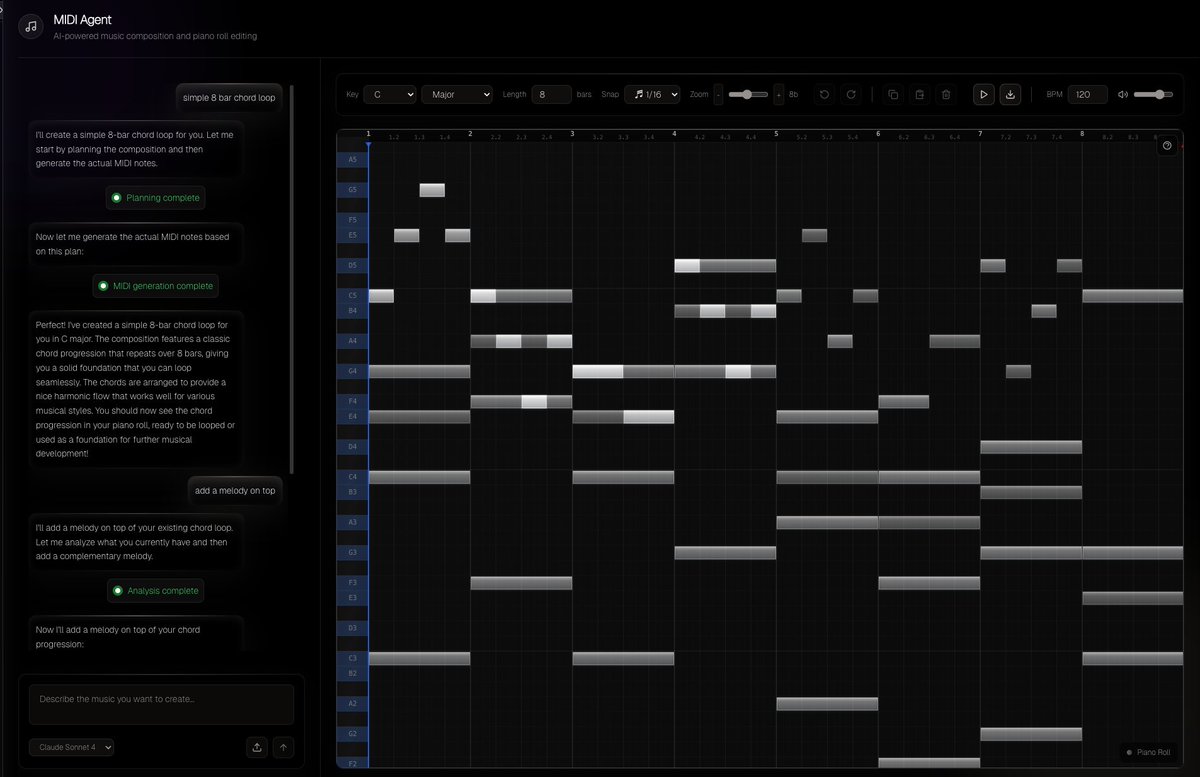Screen dimensions: 1200x777
Task: Click the 'simple 8 bar chord loop' message
Action: (229, 98)
